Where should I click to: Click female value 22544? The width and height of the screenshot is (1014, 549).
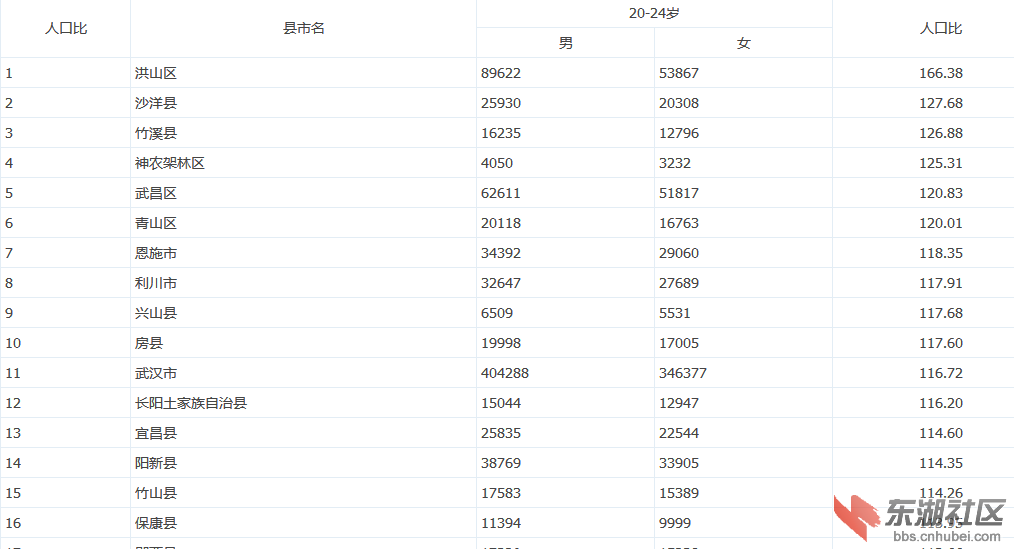pos(678,433)
